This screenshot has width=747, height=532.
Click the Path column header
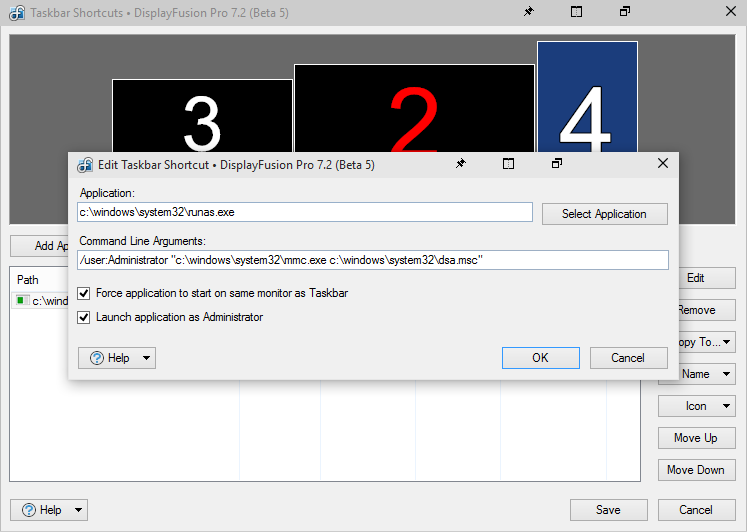pos(28,280)
